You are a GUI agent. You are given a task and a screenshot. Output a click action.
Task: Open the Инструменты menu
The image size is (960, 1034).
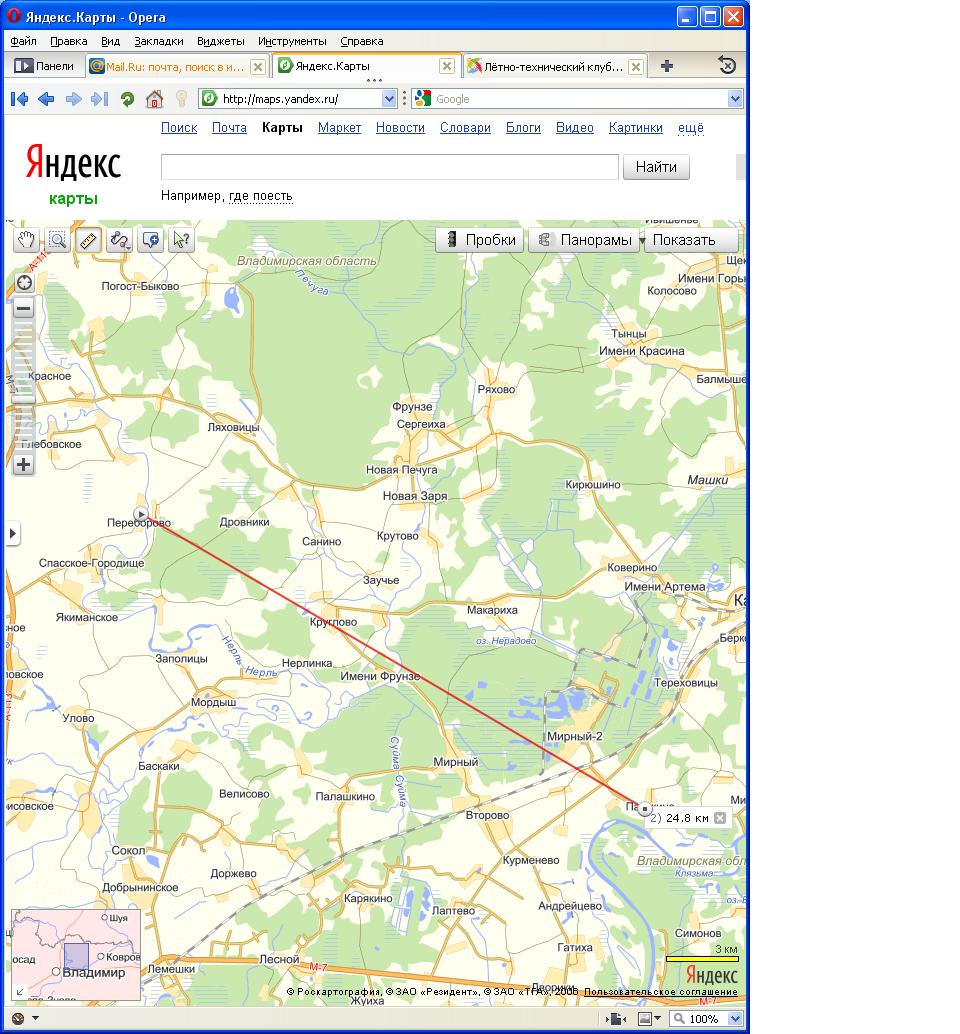(x=292, y=41)
